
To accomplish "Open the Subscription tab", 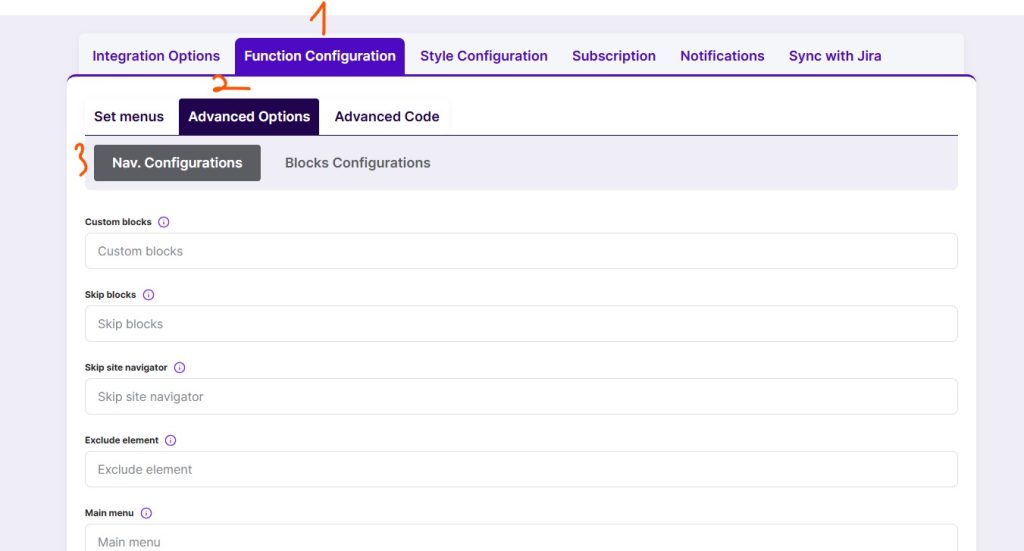I will click(614, 56).
